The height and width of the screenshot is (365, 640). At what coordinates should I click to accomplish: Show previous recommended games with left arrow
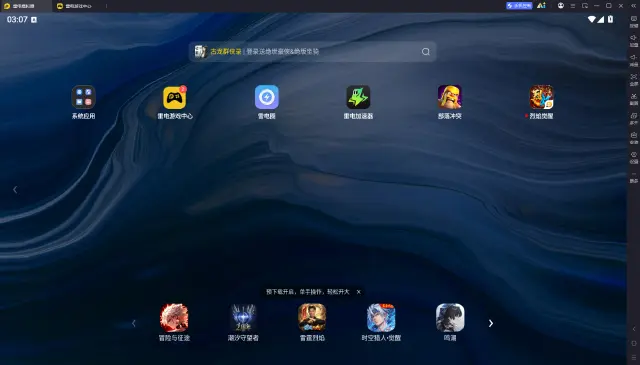pos(133,323)
